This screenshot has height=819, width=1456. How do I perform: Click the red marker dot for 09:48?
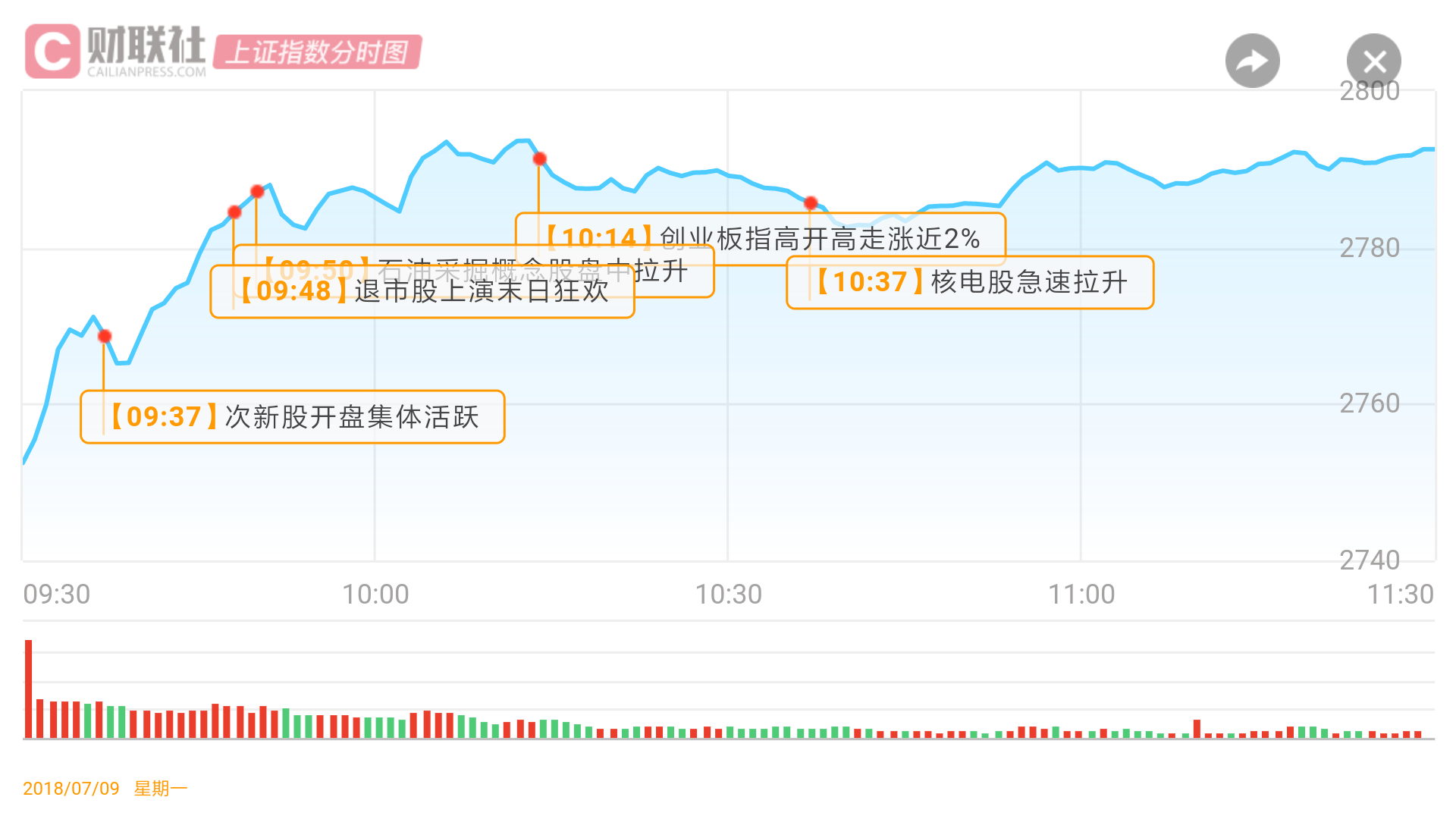234,212
